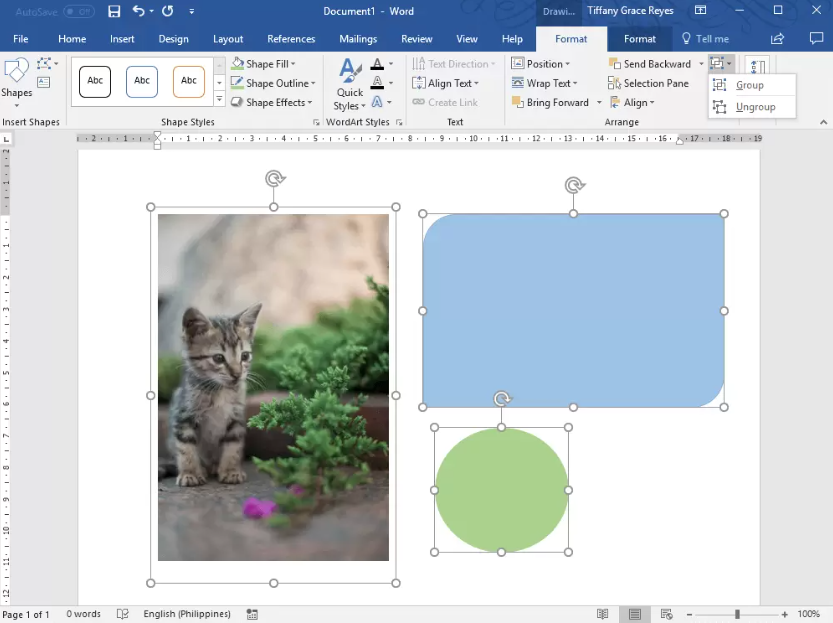The image size is (833, 623).
Task: Click the Redo icon in the quick access toolbar
Action: point(168,11)
